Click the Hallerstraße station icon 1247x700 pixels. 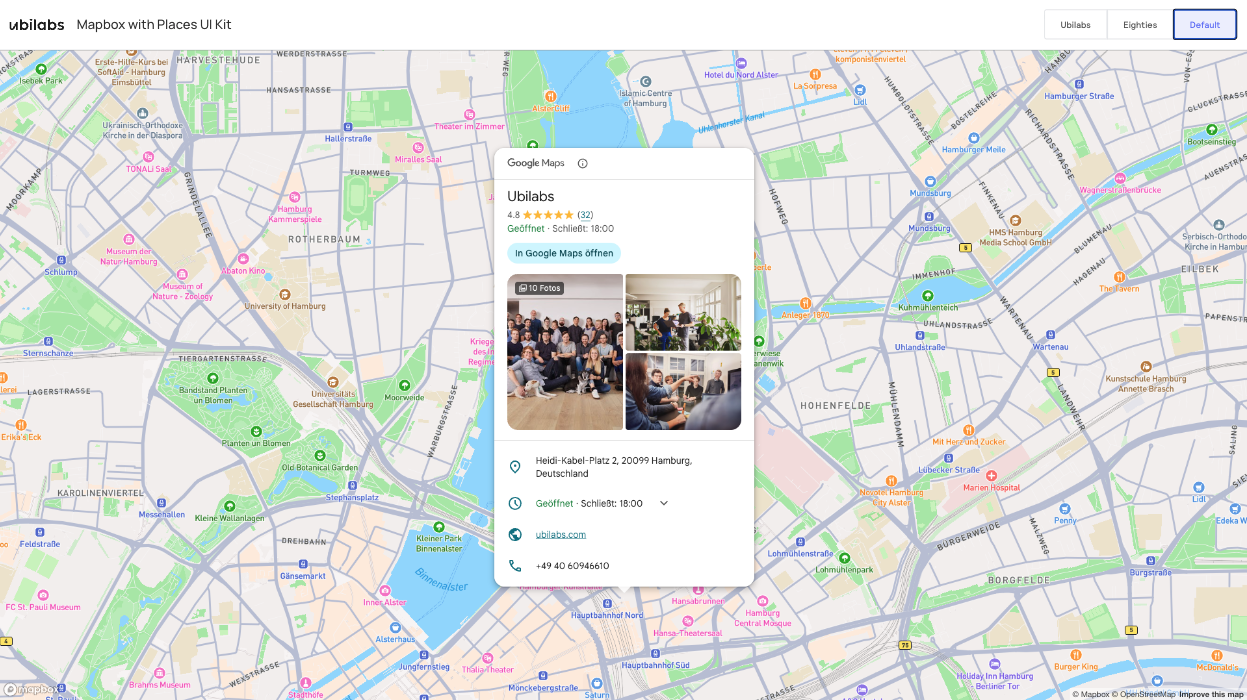point(348,127)
